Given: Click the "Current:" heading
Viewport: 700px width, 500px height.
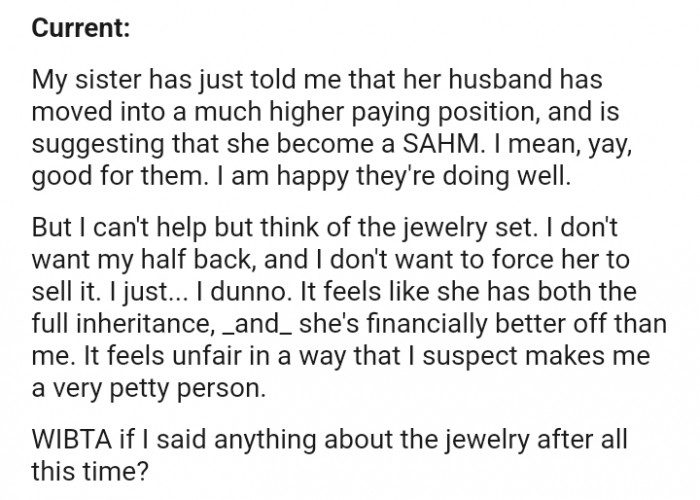Looking at the screenshot, I should click(x=79, y=29).
